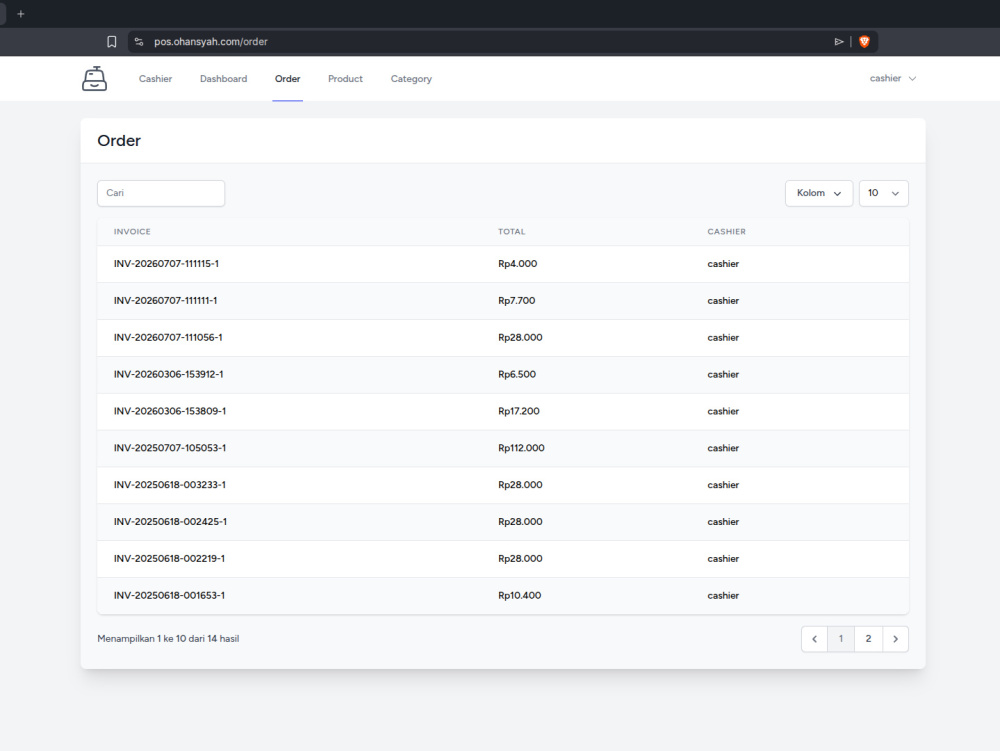Click Menampilkan 1 ke 10 results text
This screenshot has width=1000, height=751.
168,639
